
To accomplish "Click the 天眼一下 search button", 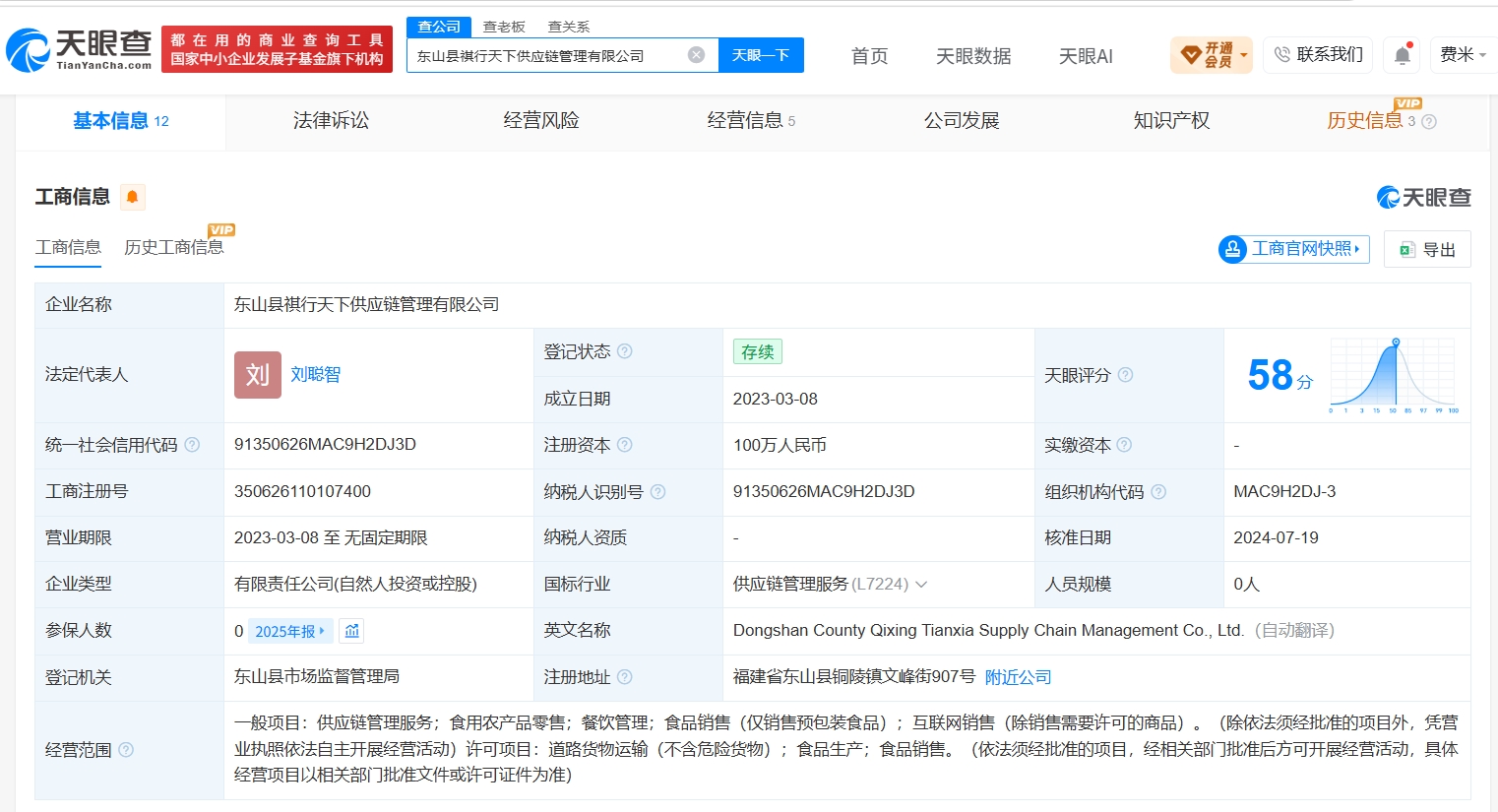I will click(761, 55).
